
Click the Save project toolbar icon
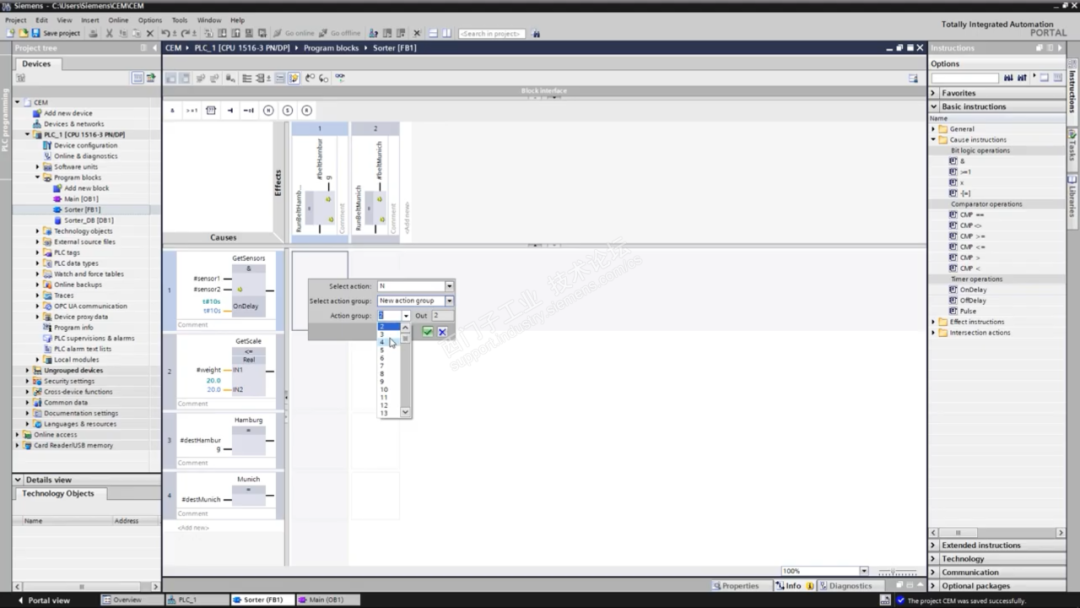click(x=37, y=33)
